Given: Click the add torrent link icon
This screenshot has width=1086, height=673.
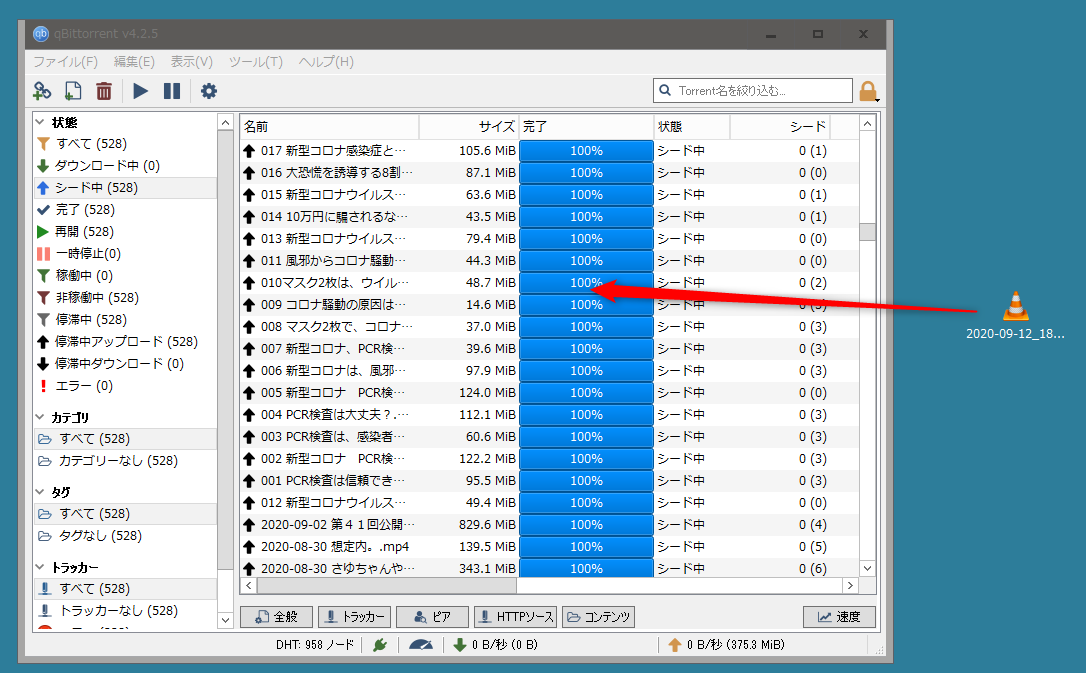Looking at the screenshot, I should 42,91.
